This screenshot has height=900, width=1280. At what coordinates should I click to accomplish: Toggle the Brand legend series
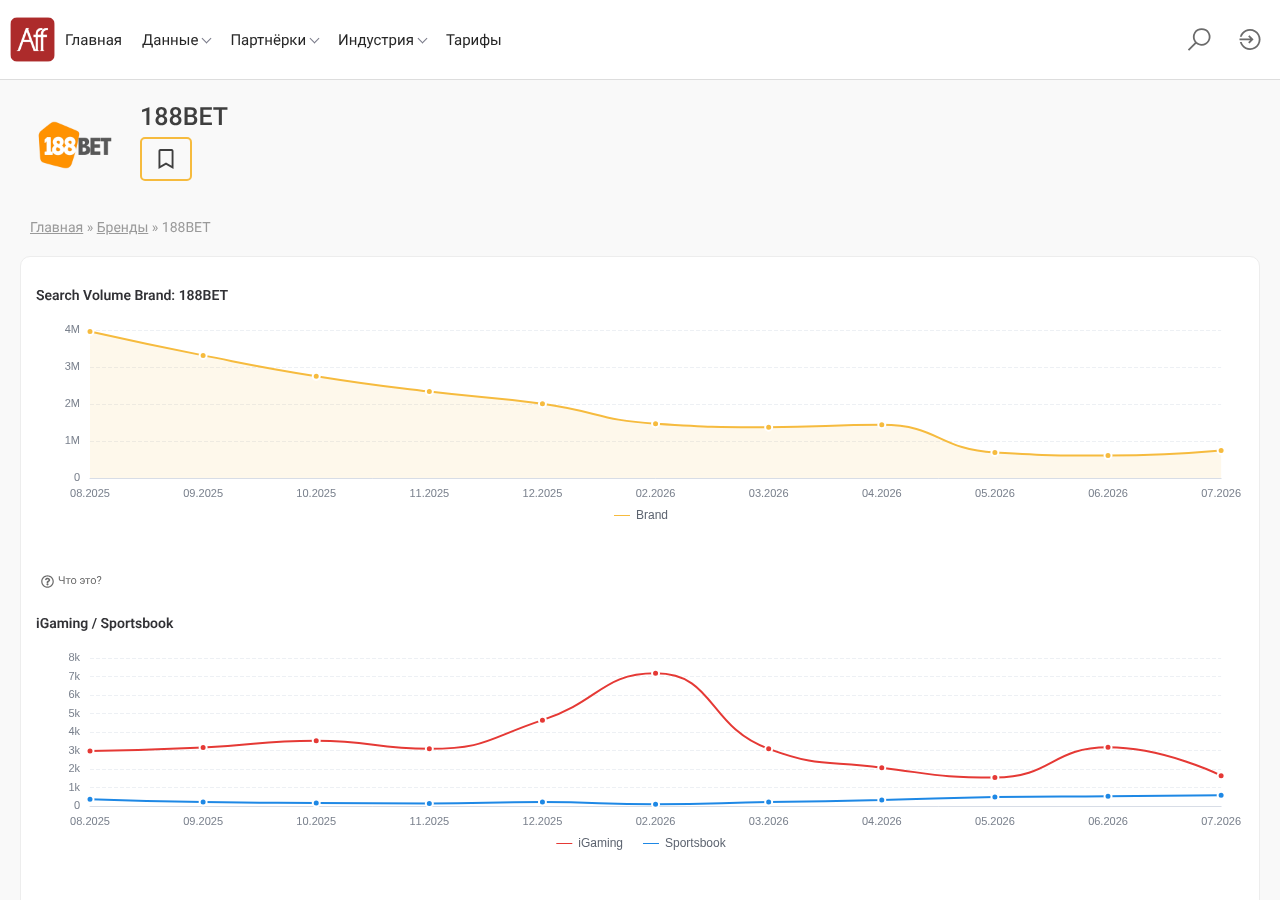click(x=641, y=515)
